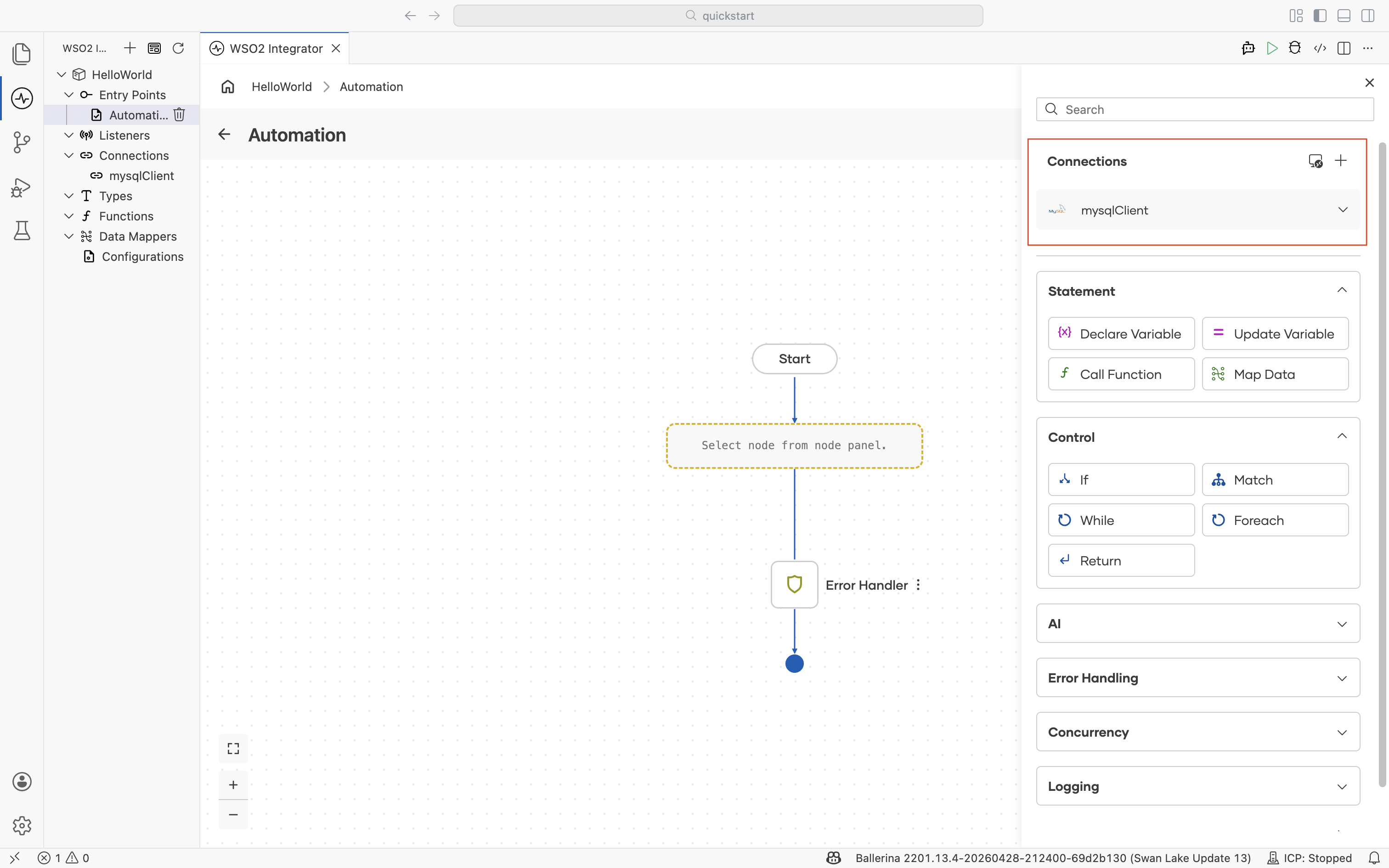Toggle primary side bar layout icon
This screenshot has height=868, width=1389.
tap(1320, 16)
